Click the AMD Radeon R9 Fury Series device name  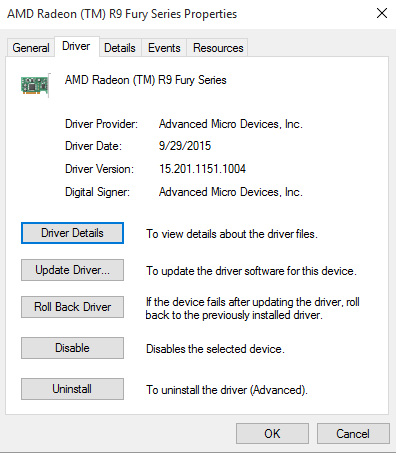point(146,80)
